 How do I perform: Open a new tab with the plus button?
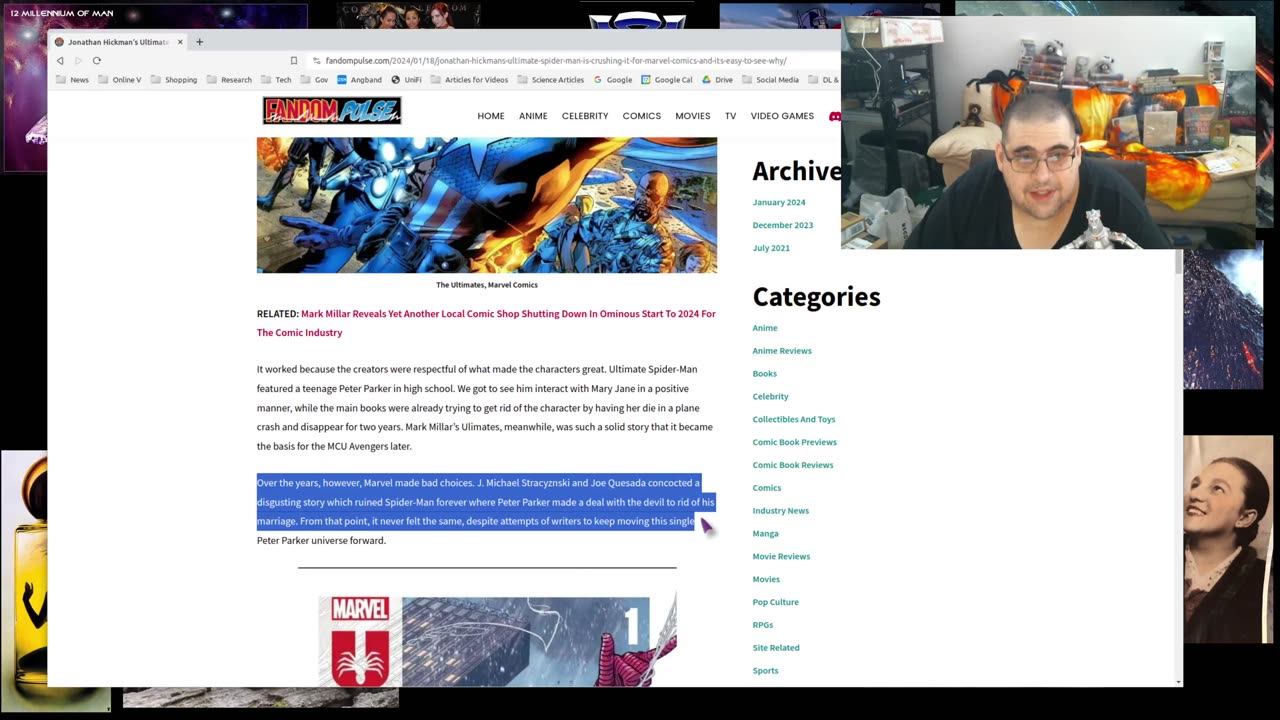coord(199,42)
